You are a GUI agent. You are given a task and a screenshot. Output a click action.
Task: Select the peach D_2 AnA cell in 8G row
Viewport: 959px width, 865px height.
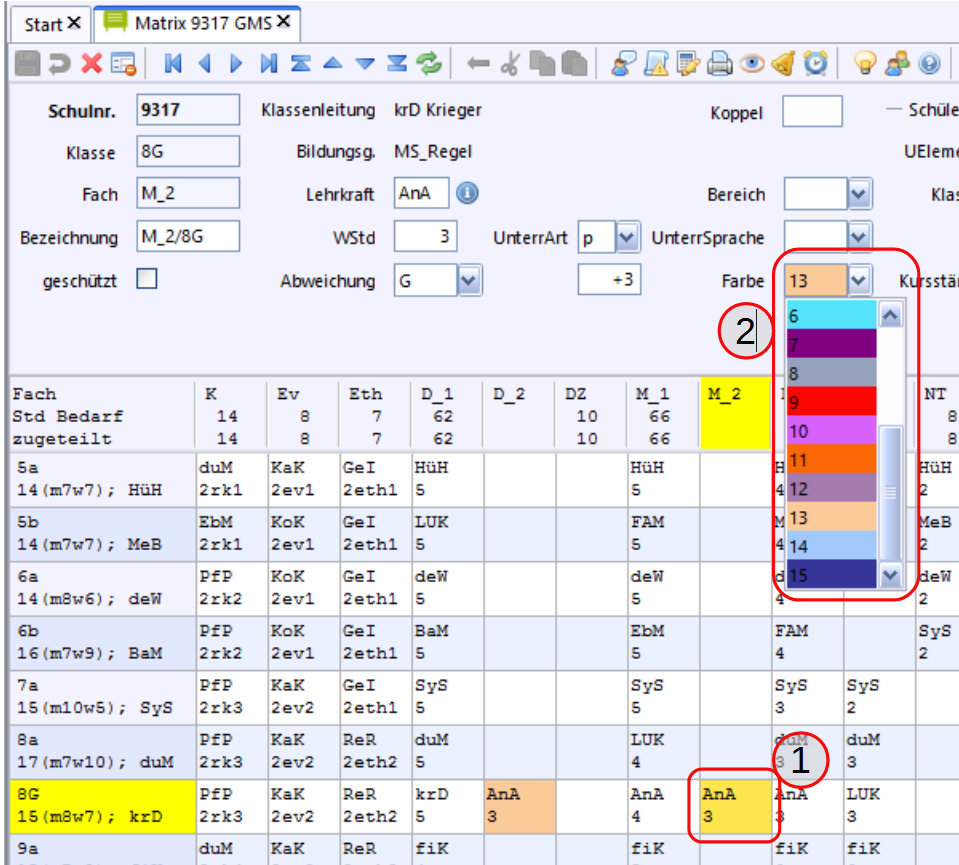click(519, 806)
